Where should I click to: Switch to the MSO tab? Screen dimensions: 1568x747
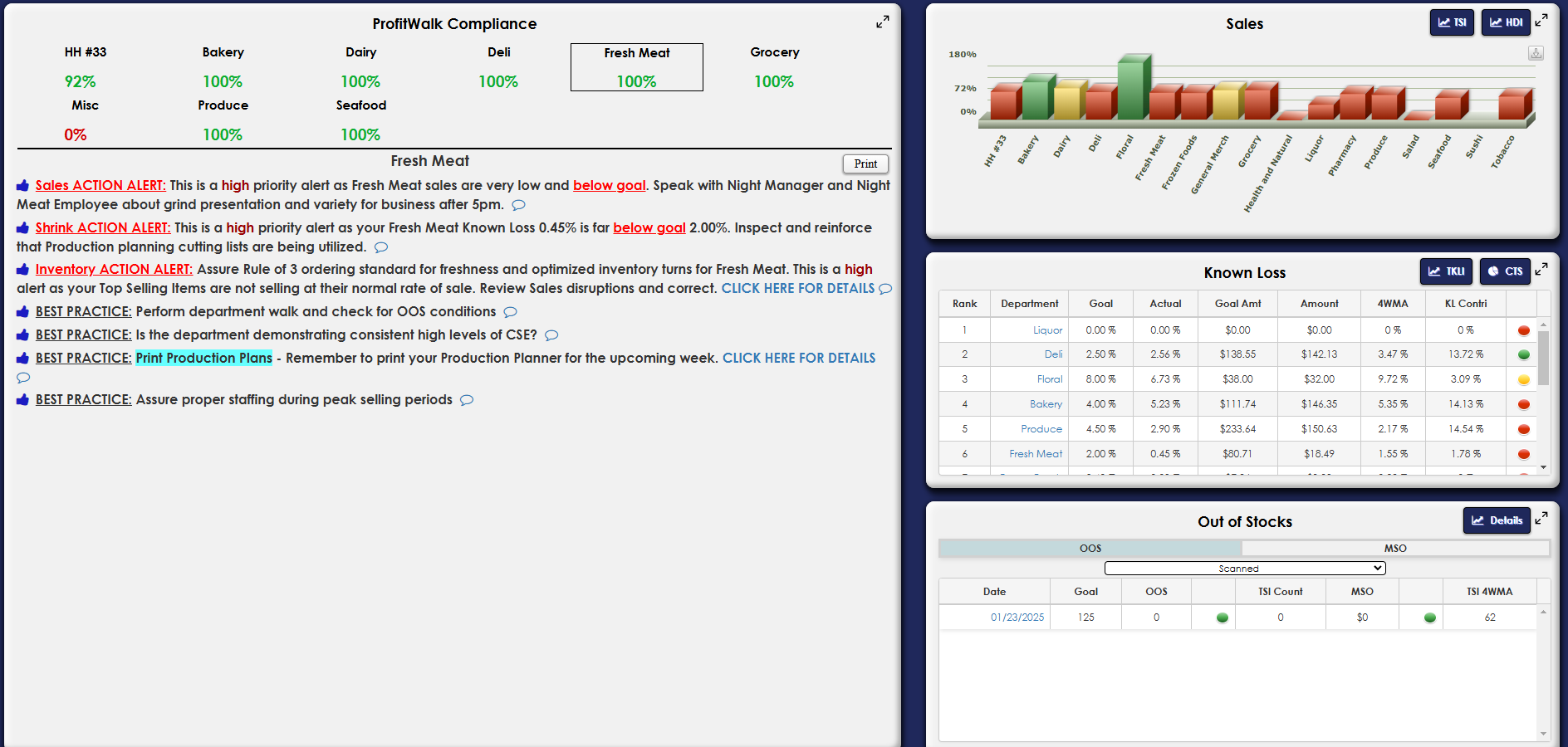(1395, 549)
